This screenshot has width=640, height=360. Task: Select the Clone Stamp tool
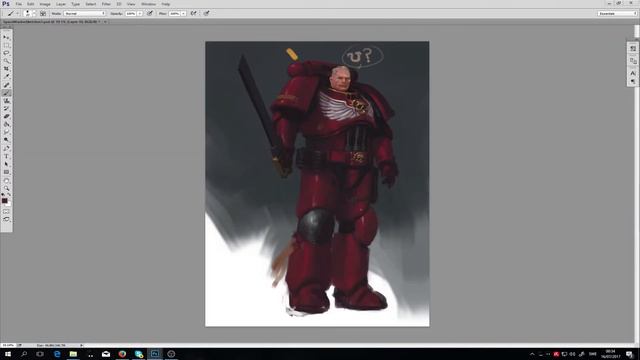pyautogui.click(x=6, y=101)
